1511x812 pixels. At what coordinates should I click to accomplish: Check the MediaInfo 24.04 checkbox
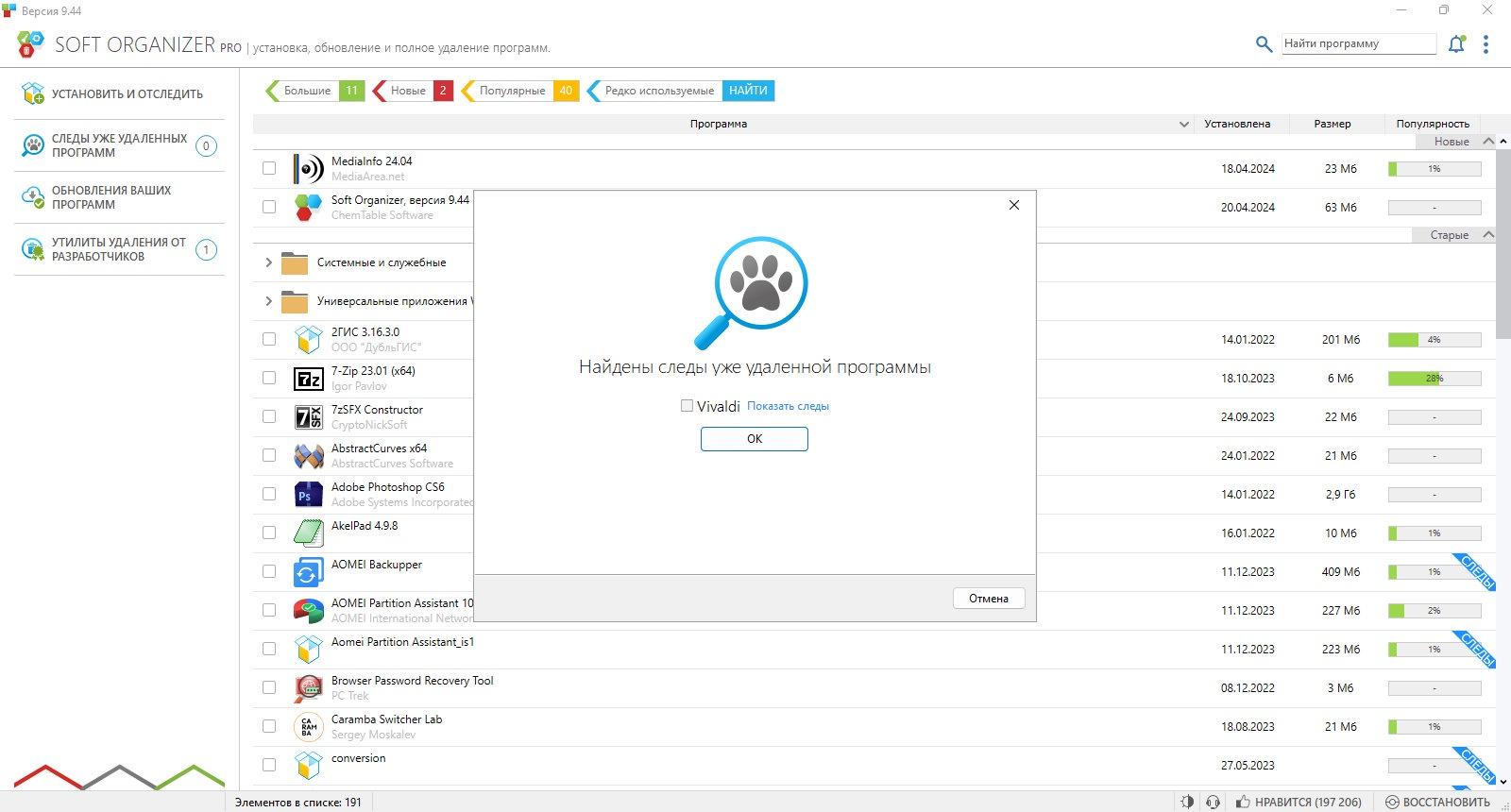coord(269,168)
